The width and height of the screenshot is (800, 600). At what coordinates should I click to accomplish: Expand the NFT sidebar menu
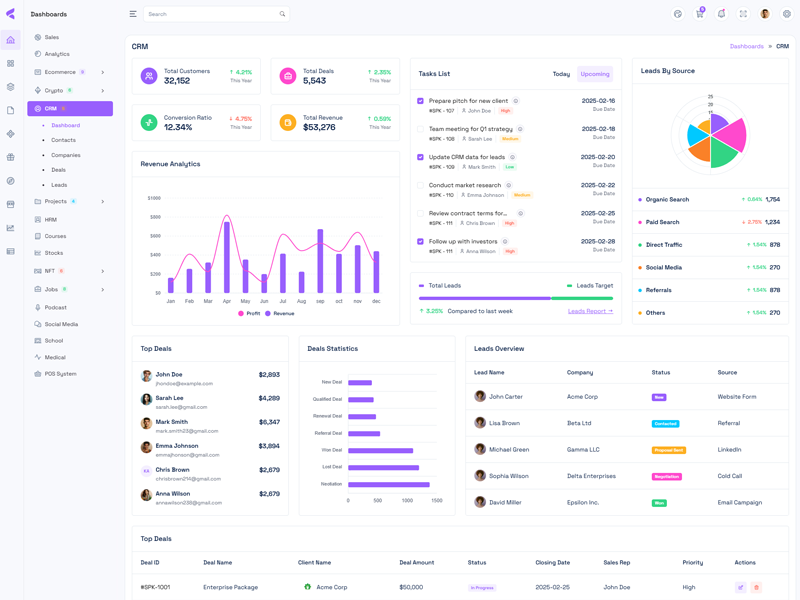(x=102, y=271)
